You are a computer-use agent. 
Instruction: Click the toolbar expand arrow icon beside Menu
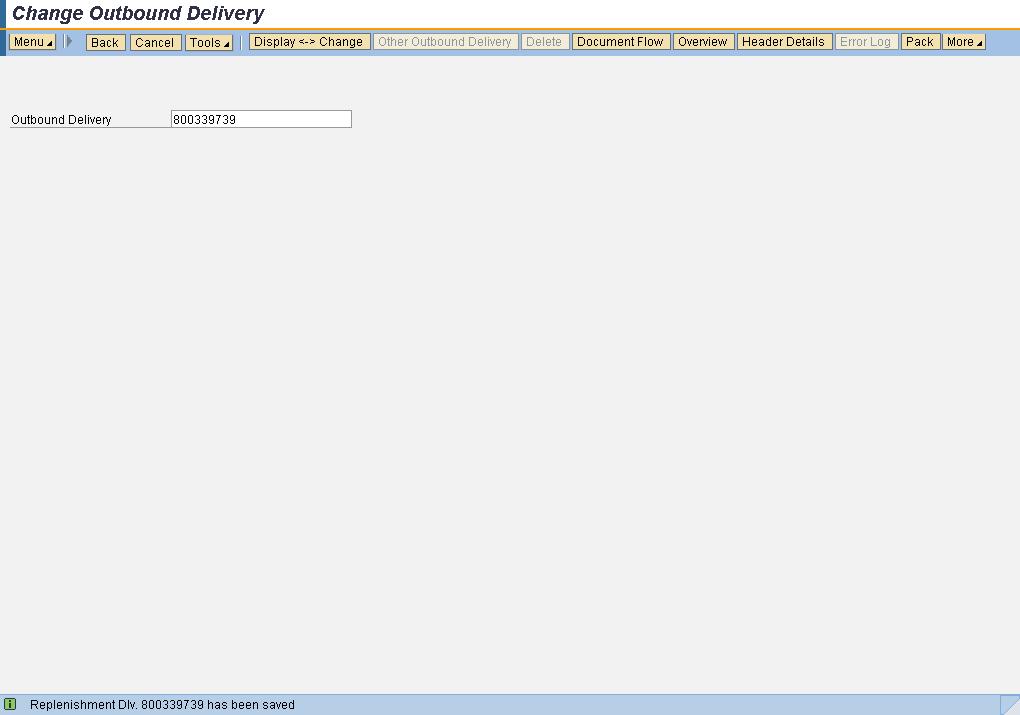[68, 42]
